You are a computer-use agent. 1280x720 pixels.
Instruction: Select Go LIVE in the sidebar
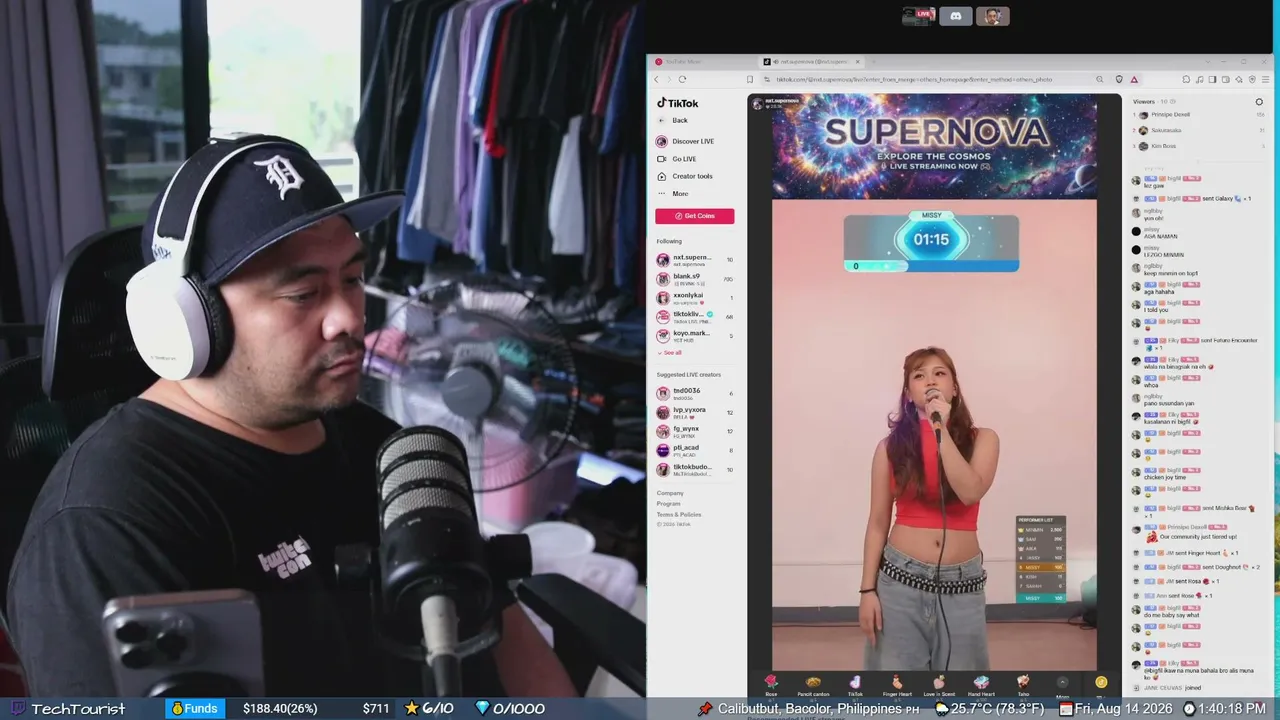click(x=676, y=159)
